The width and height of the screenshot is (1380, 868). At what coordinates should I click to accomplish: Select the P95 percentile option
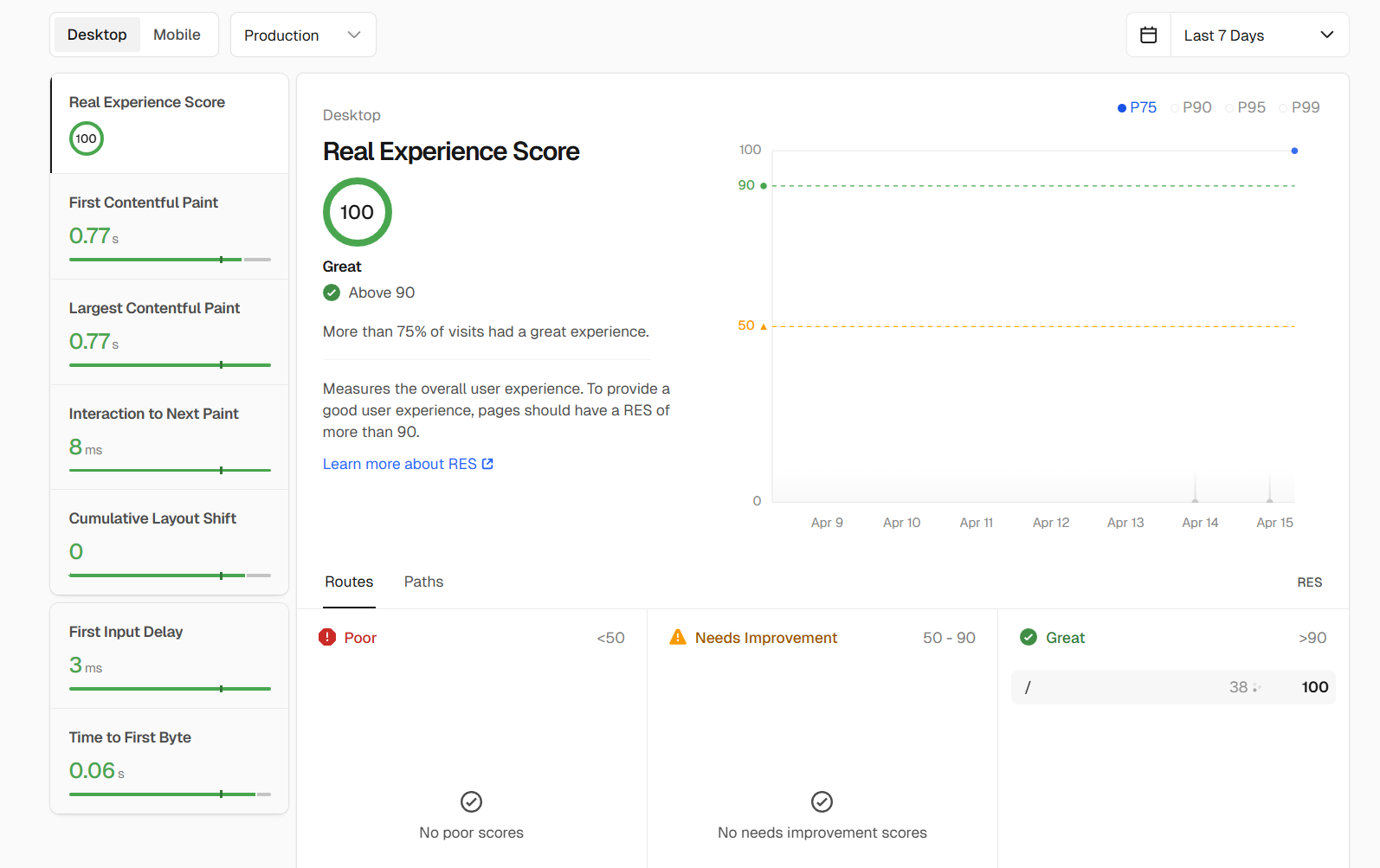(1246, 107)
